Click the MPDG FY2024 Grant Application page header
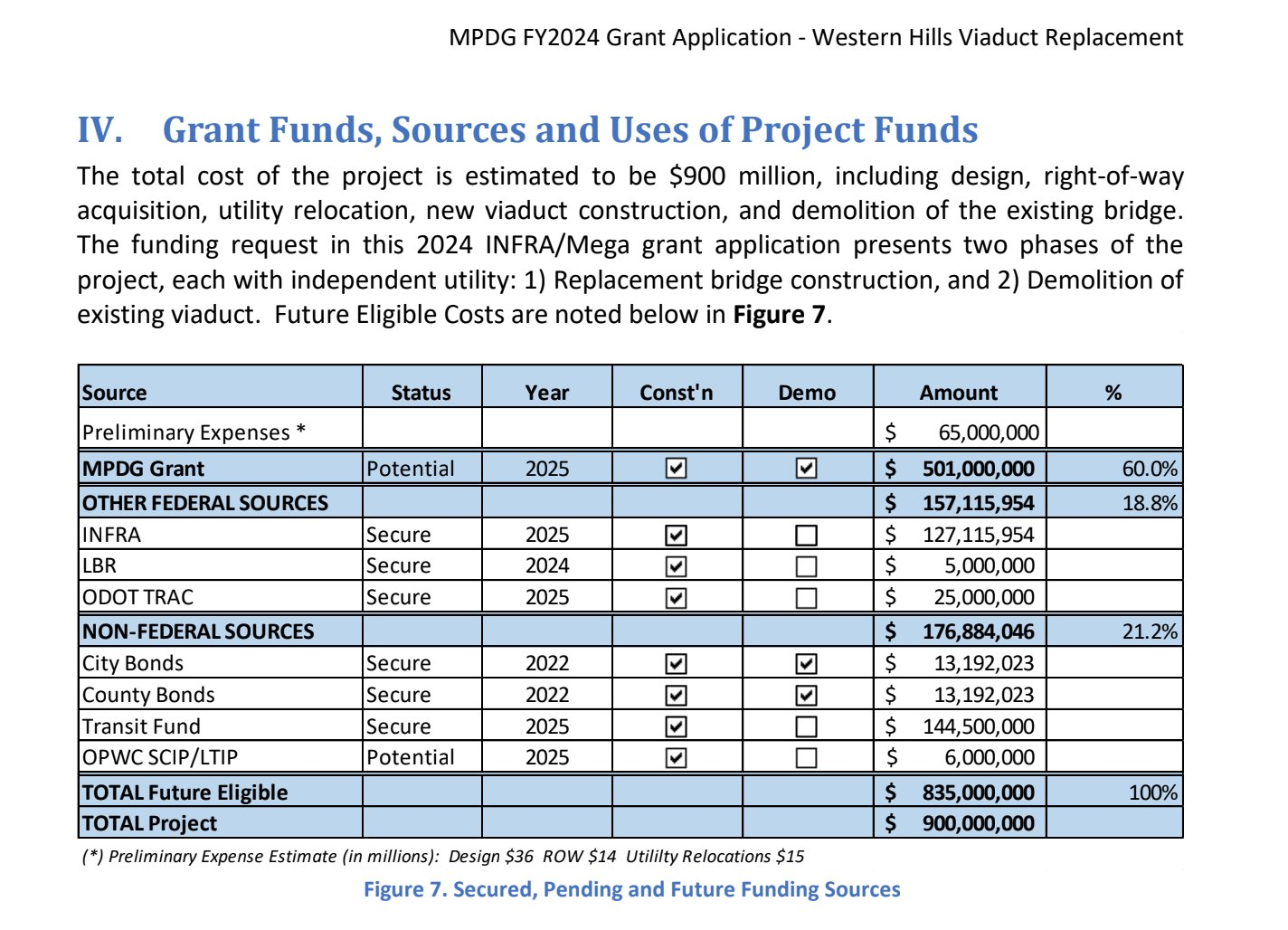Viewport: 1288px width, 930px height. pos(816,38)
